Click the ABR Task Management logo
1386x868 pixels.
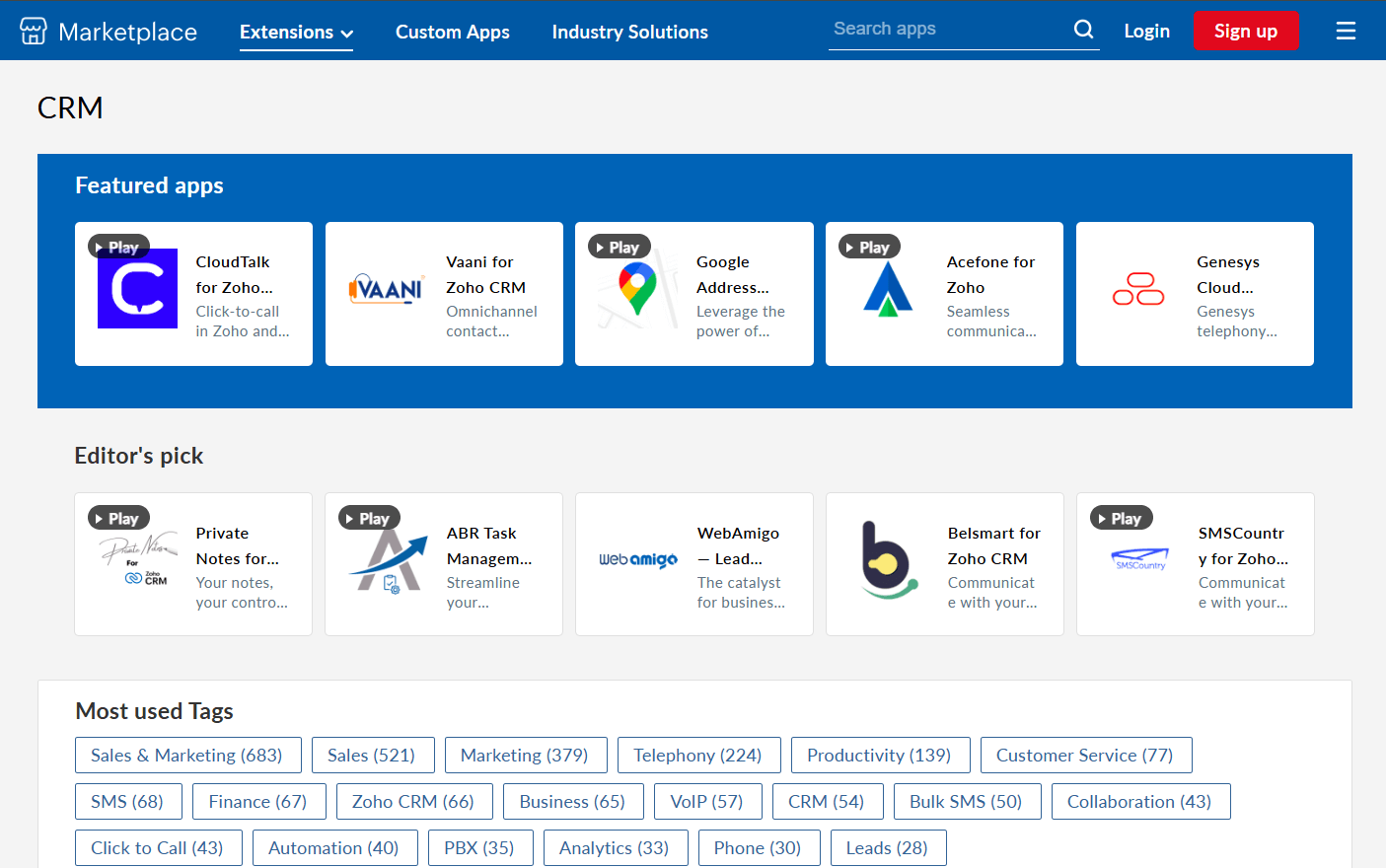pyautogui.click(x=388, y=560)
